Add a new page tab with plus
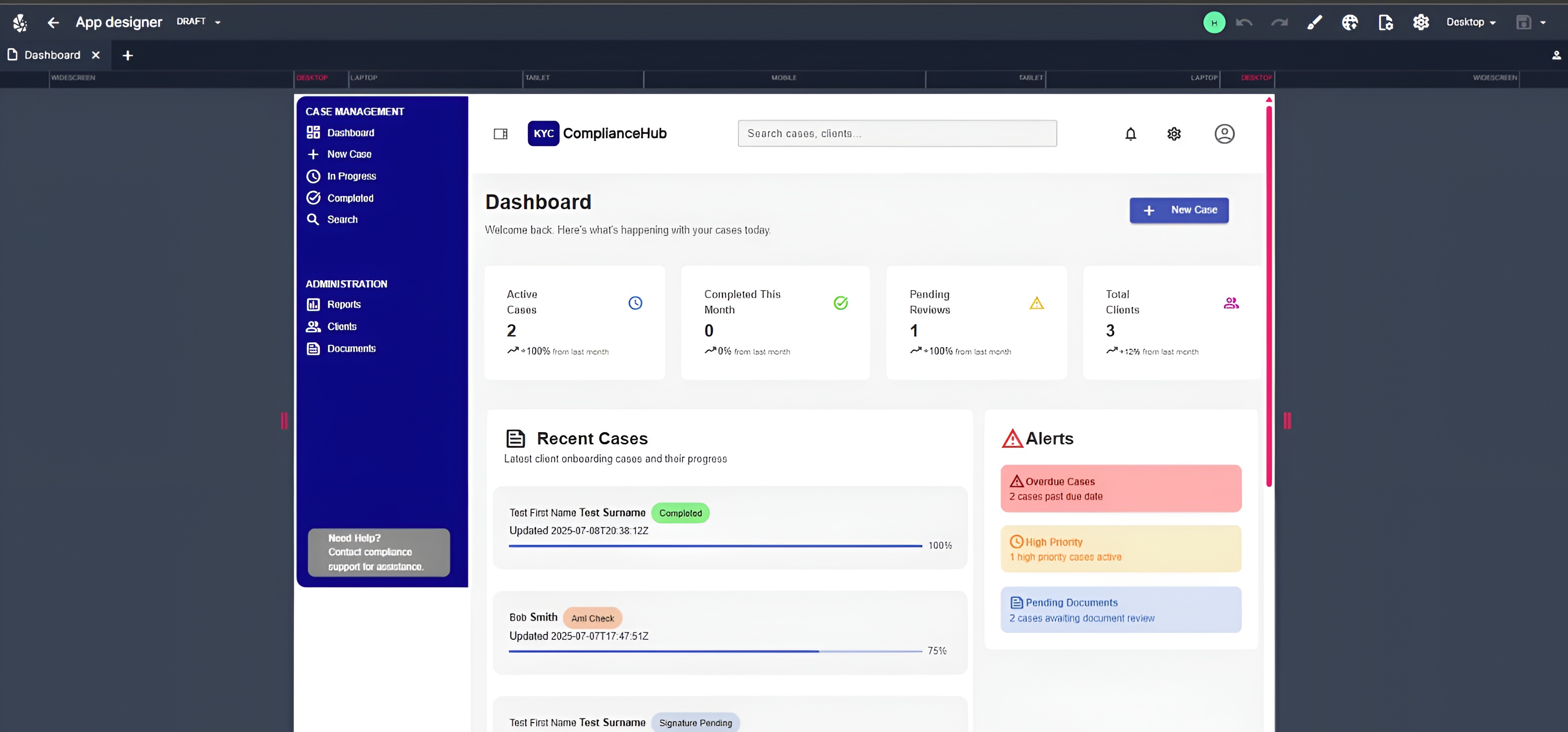This screenshot has width=1568, height=732. tap(127, 55)
